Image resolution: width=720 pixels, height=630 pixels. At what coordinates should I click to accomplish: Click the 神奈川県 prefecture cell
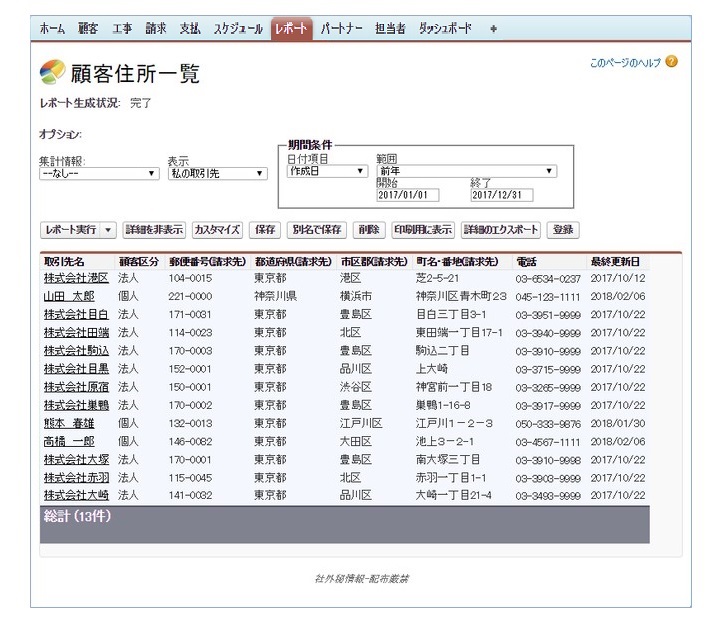[275, 296]
